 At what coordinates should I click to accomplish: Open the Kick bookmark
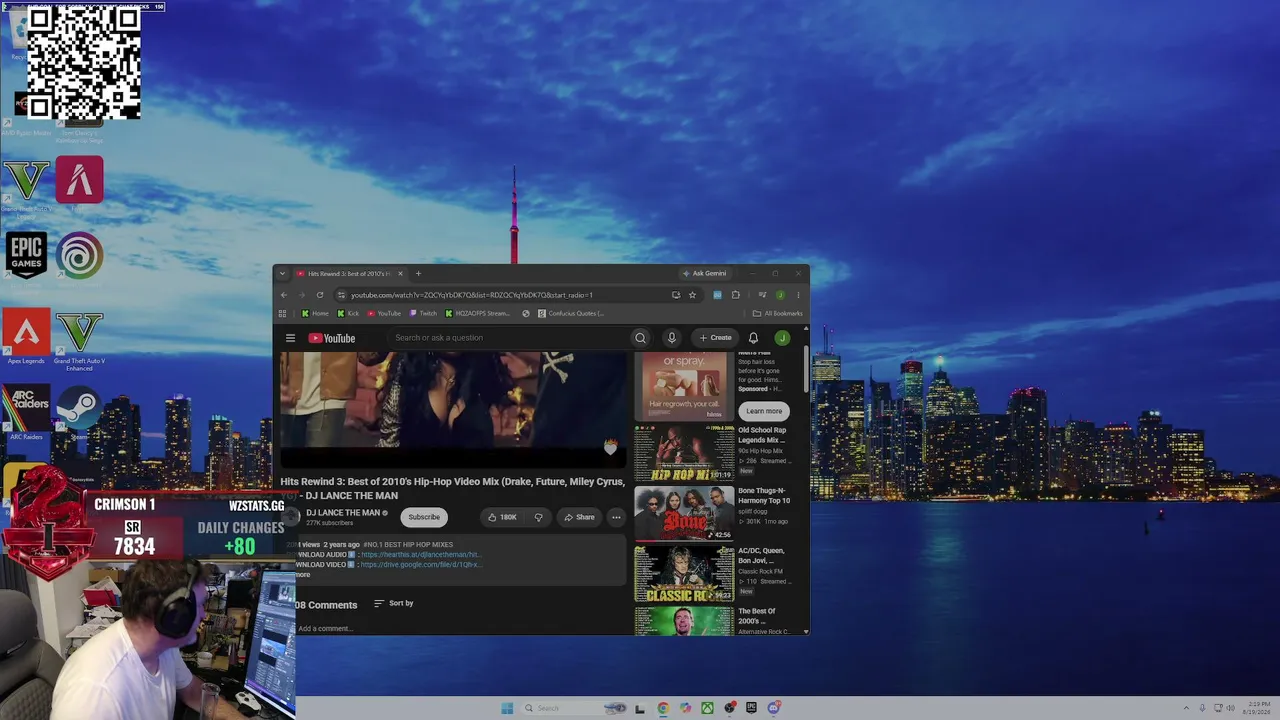(348, 314)
